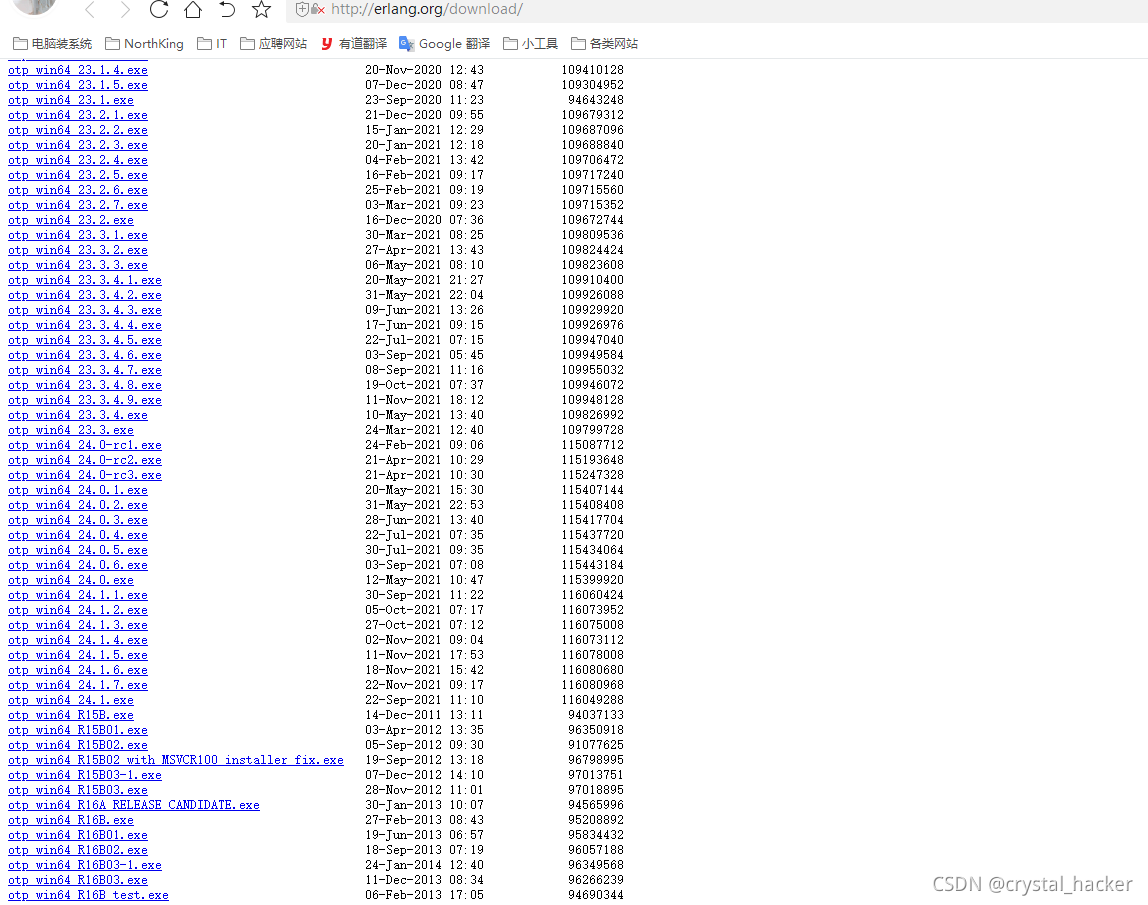Download otp_win64_R16B02.exe
Screen dimensions: 1148x905
78,851
